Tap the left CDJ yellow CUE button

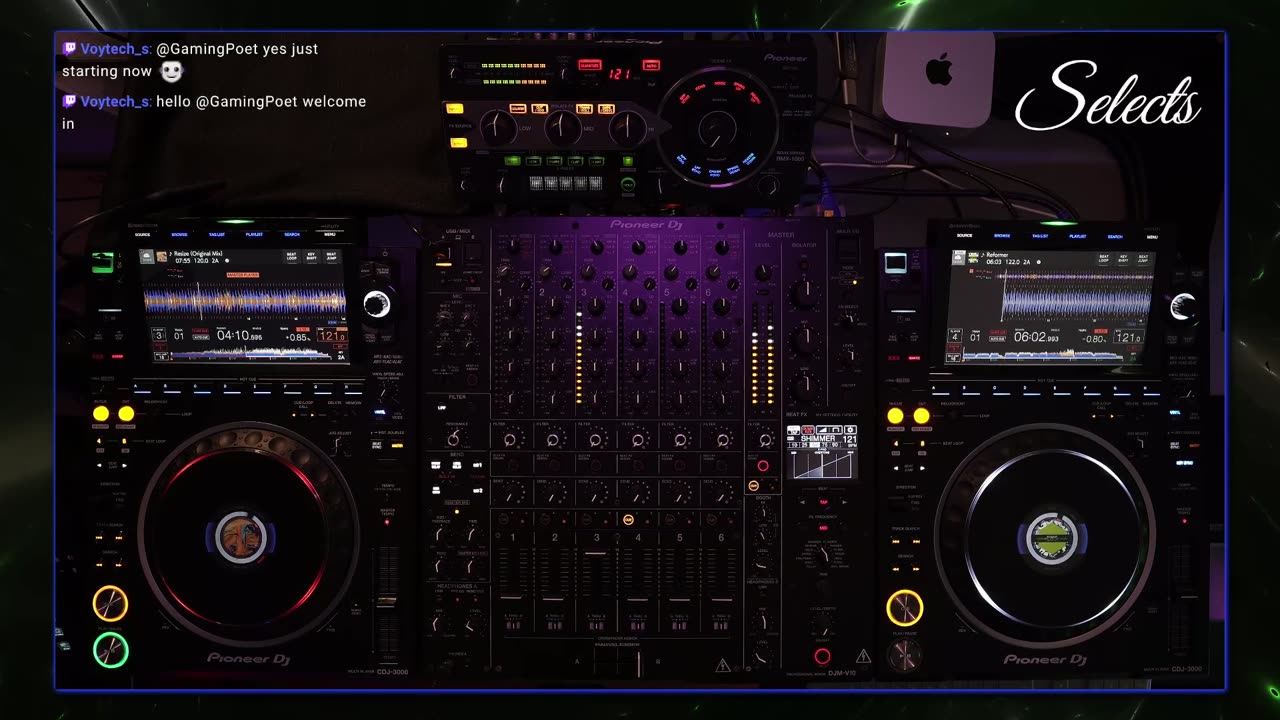pyautogui.click(x=110, y=603)
